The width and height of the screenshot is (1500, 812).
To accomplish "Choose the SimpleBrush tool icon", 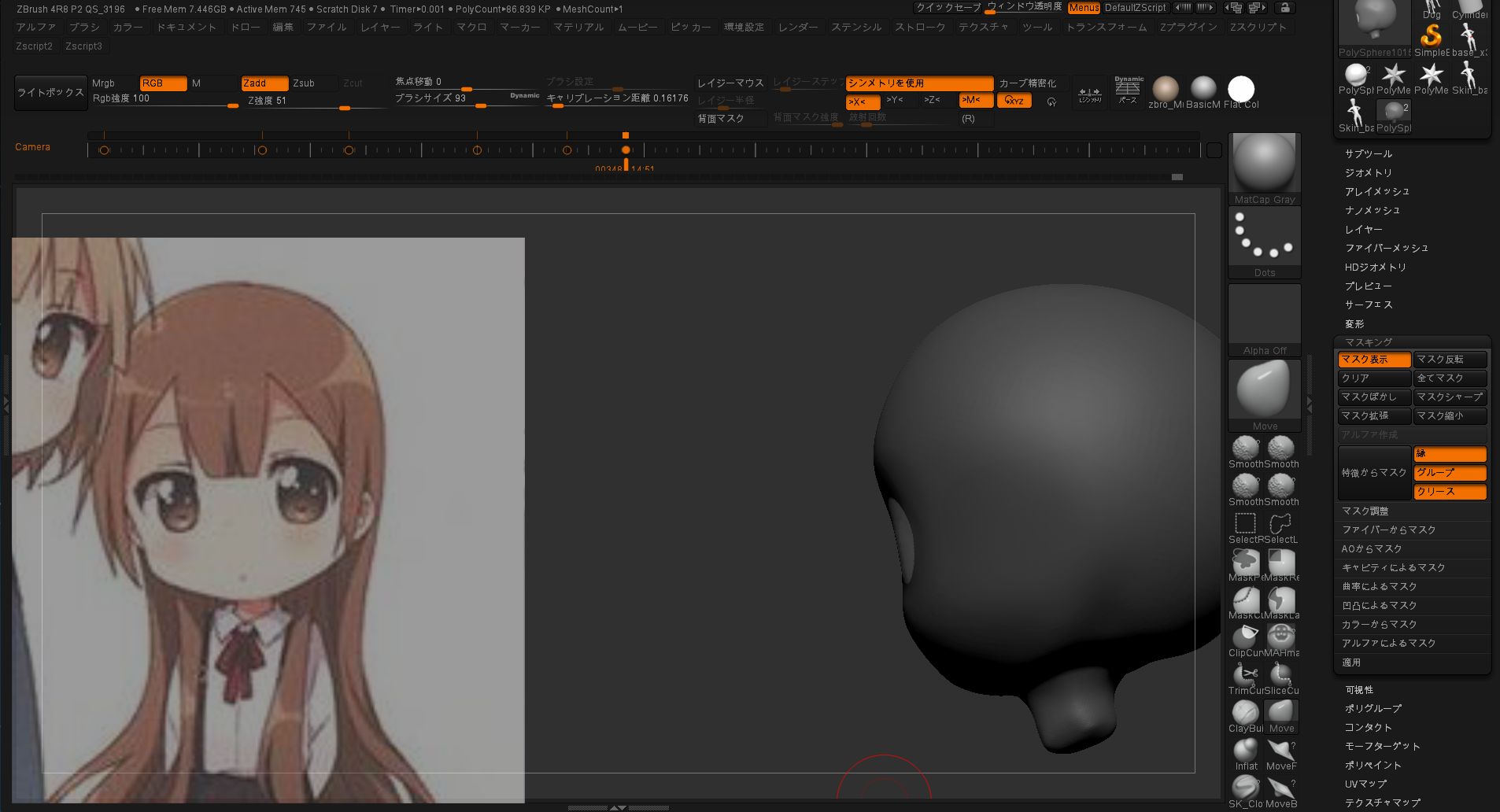I will coord(1431,35).
